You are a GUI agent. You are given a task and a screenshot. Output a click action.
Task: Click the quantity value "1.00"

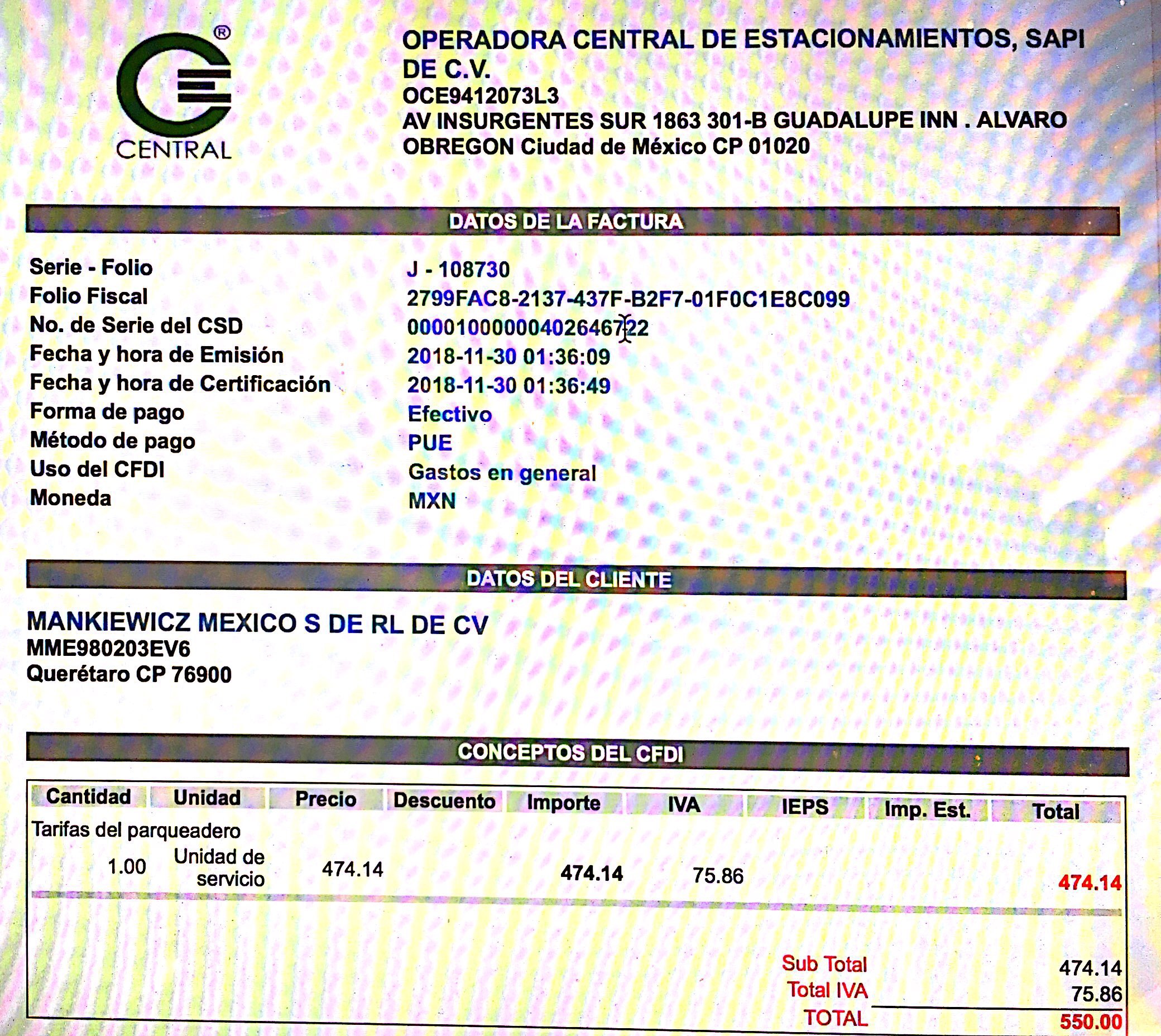coord(127,867)
